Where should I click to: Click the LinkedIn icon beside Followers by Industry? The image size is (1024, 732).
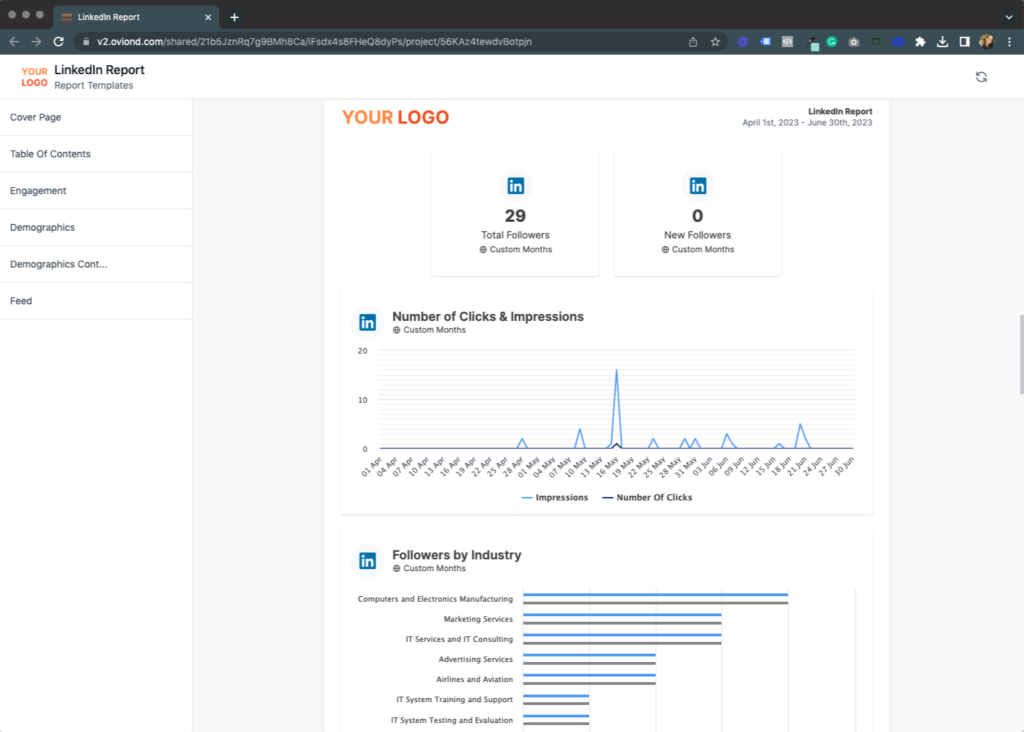tap(368, 560)
